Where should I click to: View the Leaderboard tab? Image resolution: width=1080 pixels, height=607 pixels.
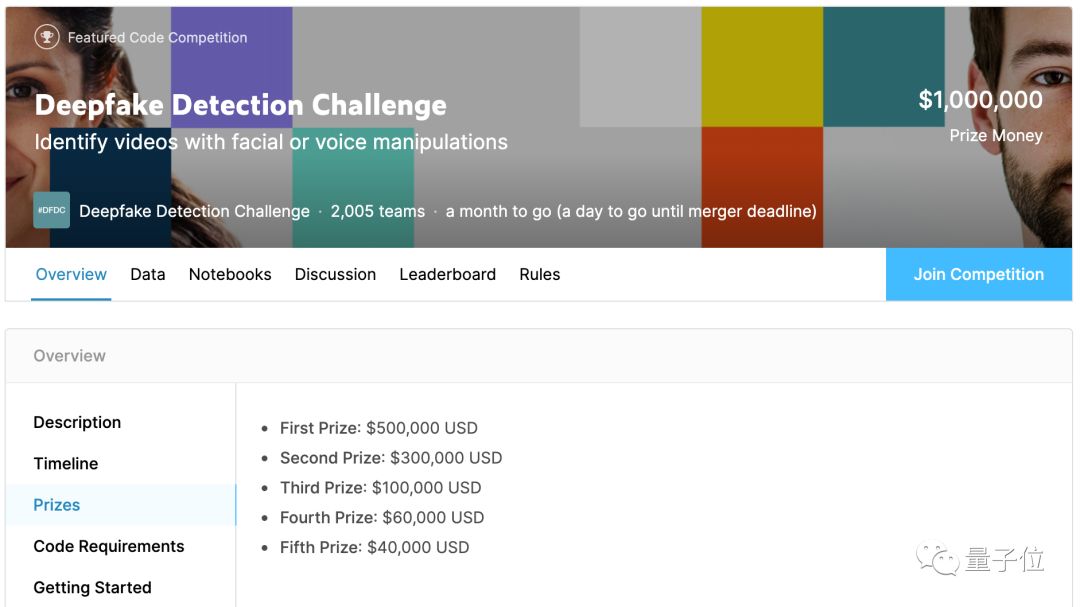pos(447,274)
